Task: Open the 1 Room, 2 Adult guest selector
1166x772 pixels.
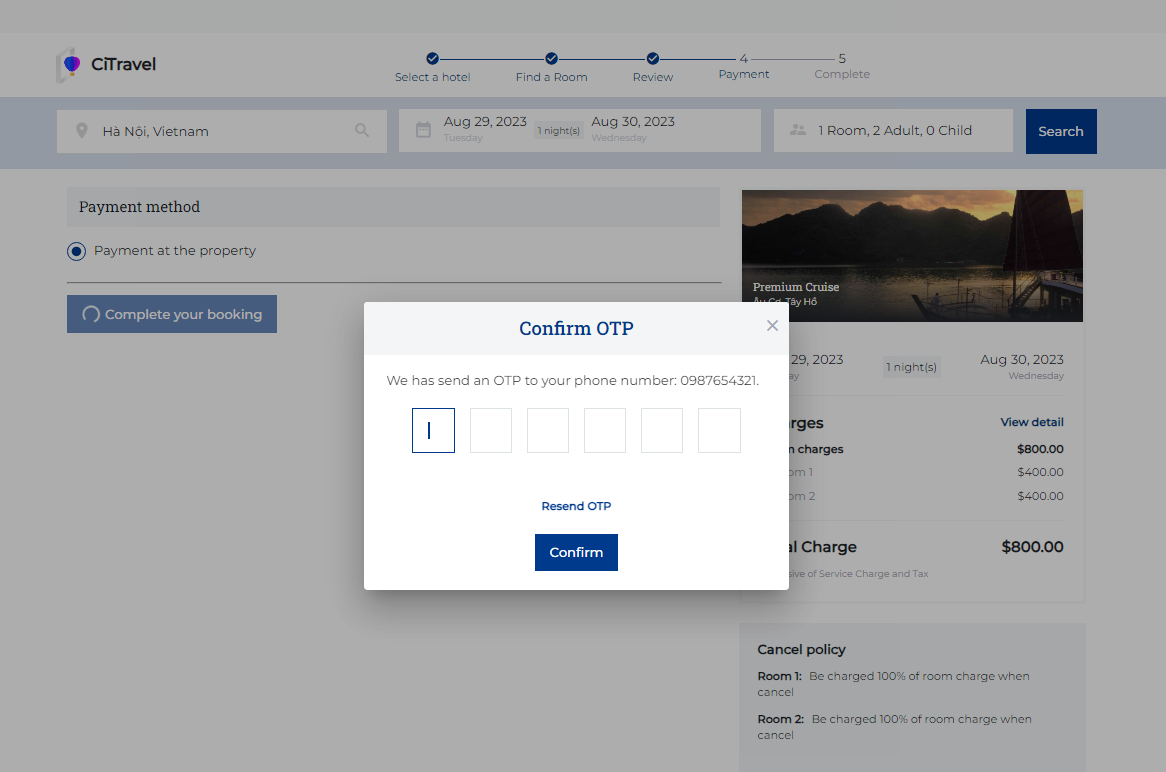Action: (x=894, y=130)
